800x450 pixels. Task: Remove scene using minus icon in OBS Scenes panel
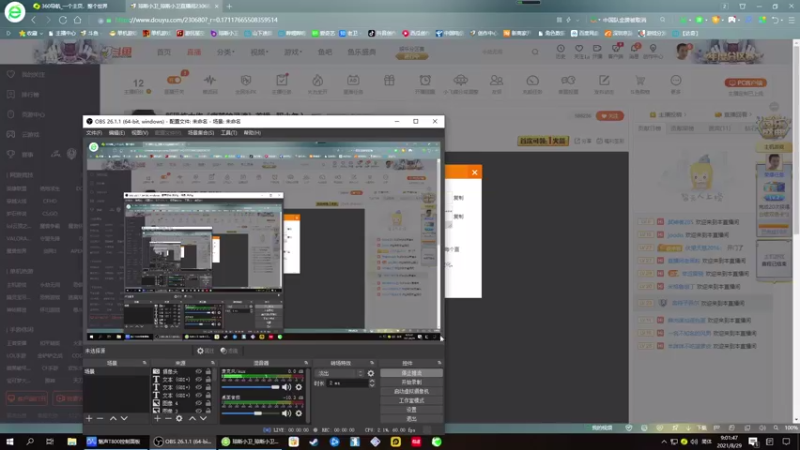[x=100, y=418]
